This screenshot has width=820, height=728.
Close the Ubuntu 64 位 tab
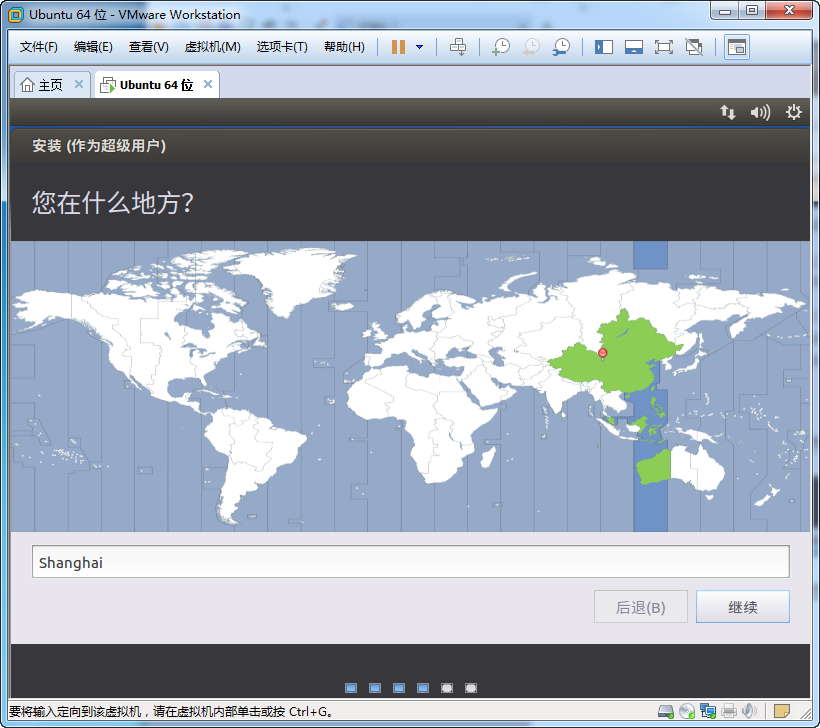[x=208, y=84]
